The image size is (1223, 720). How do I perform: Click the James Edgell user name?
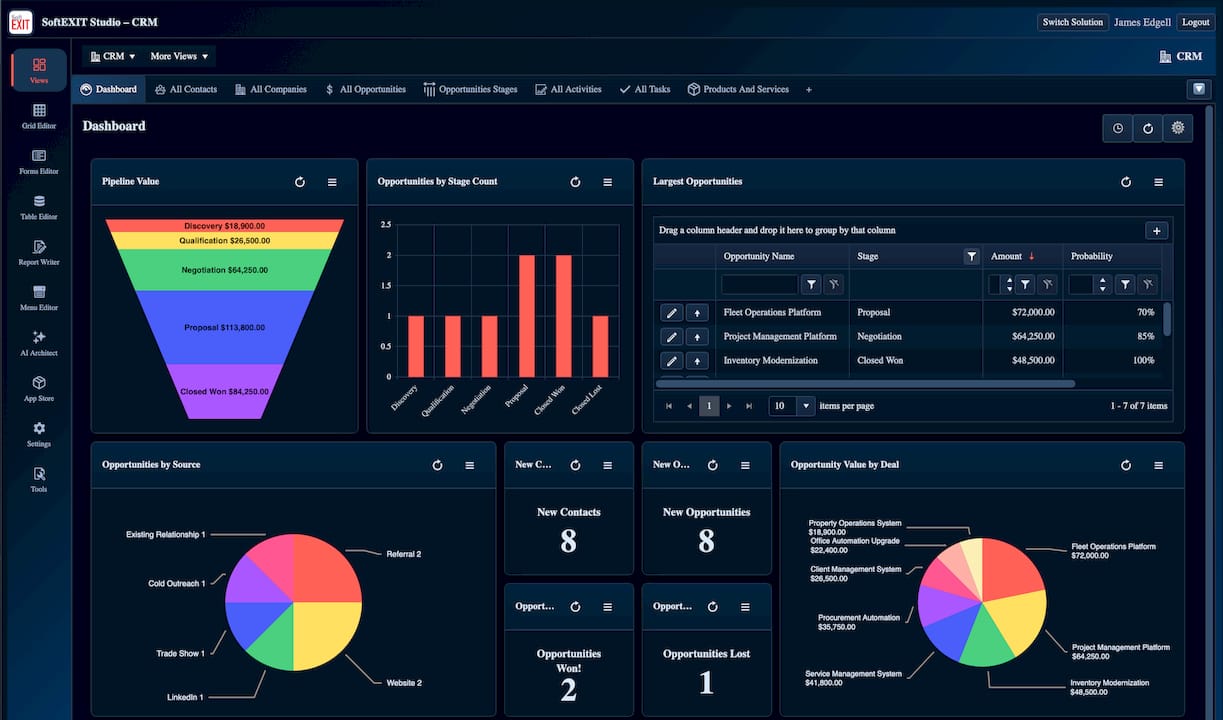(x=1142, y=22)
